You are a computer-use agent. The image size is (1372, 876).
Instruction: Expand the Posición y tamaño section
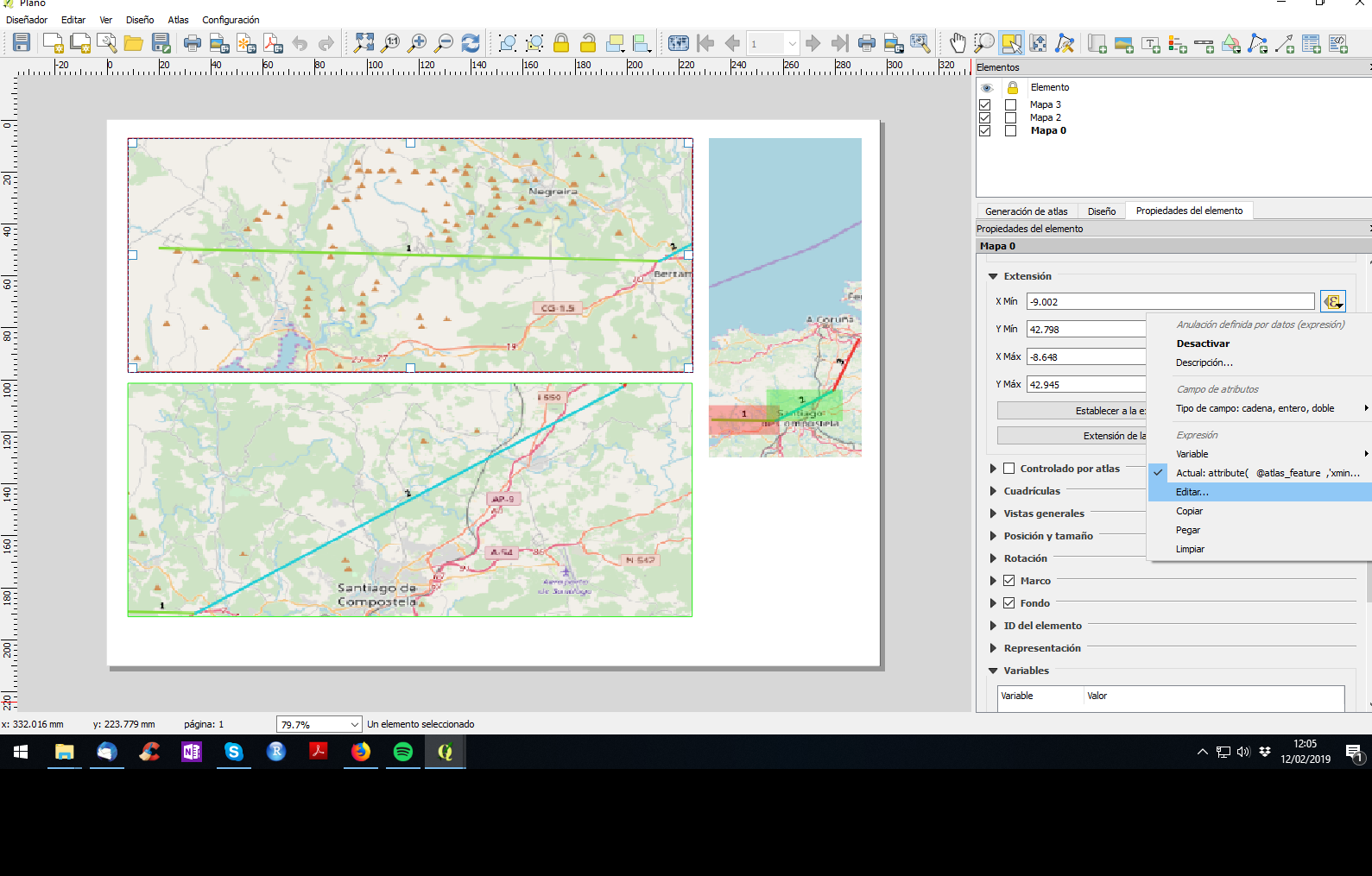pos(993,536)
